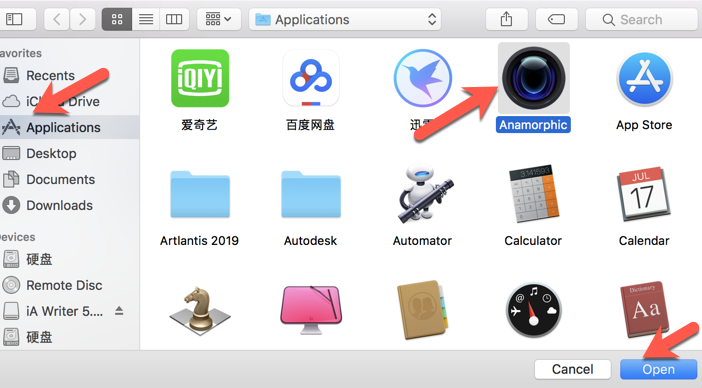Image resolution: width=702 pixels, height=388 pixels.
Task: Go back with the left chevron
Action: pyautogui.click(x=57, y=19)
